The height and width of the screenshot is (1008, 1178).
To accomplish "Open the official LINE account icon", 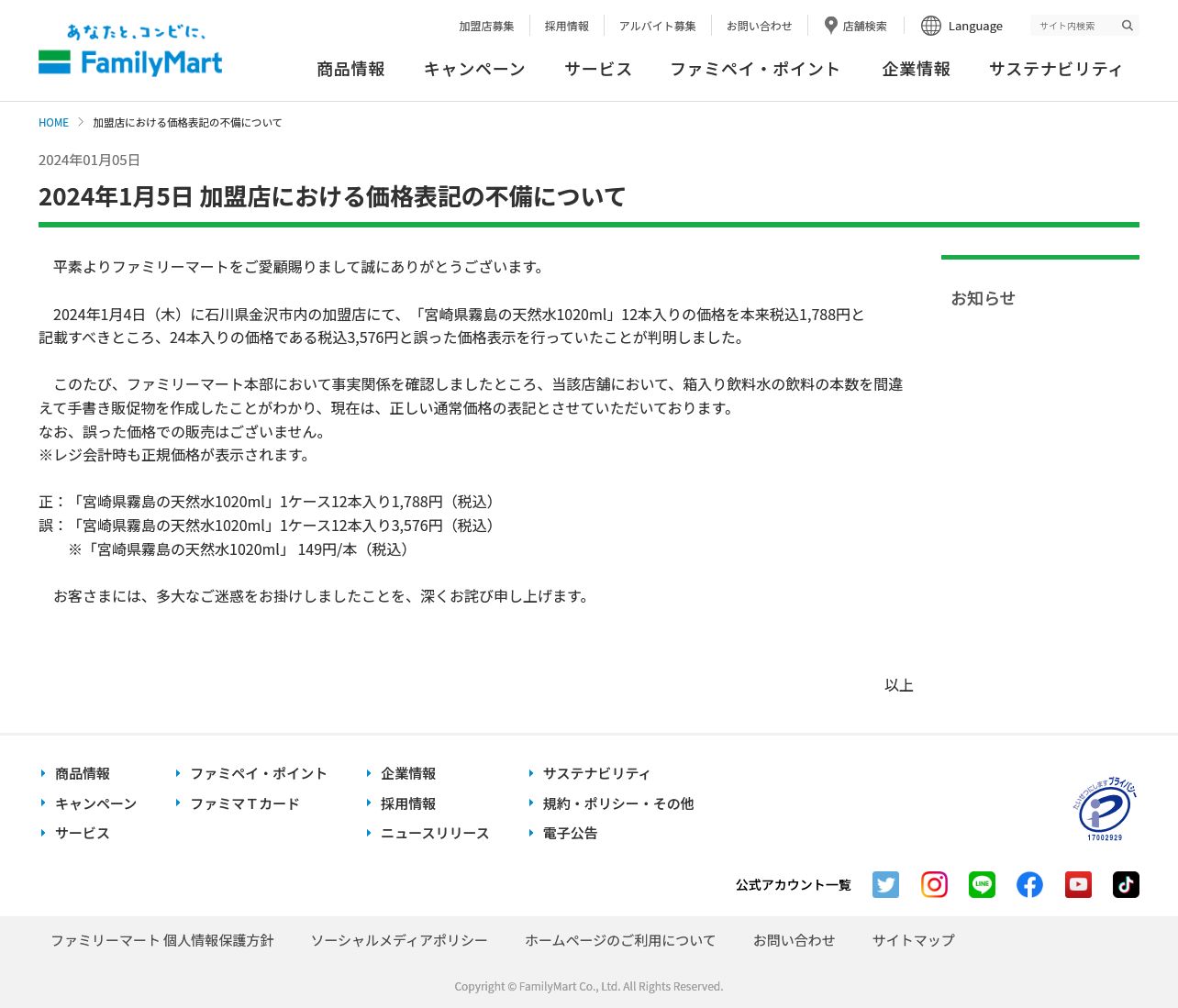I will 982,884.
